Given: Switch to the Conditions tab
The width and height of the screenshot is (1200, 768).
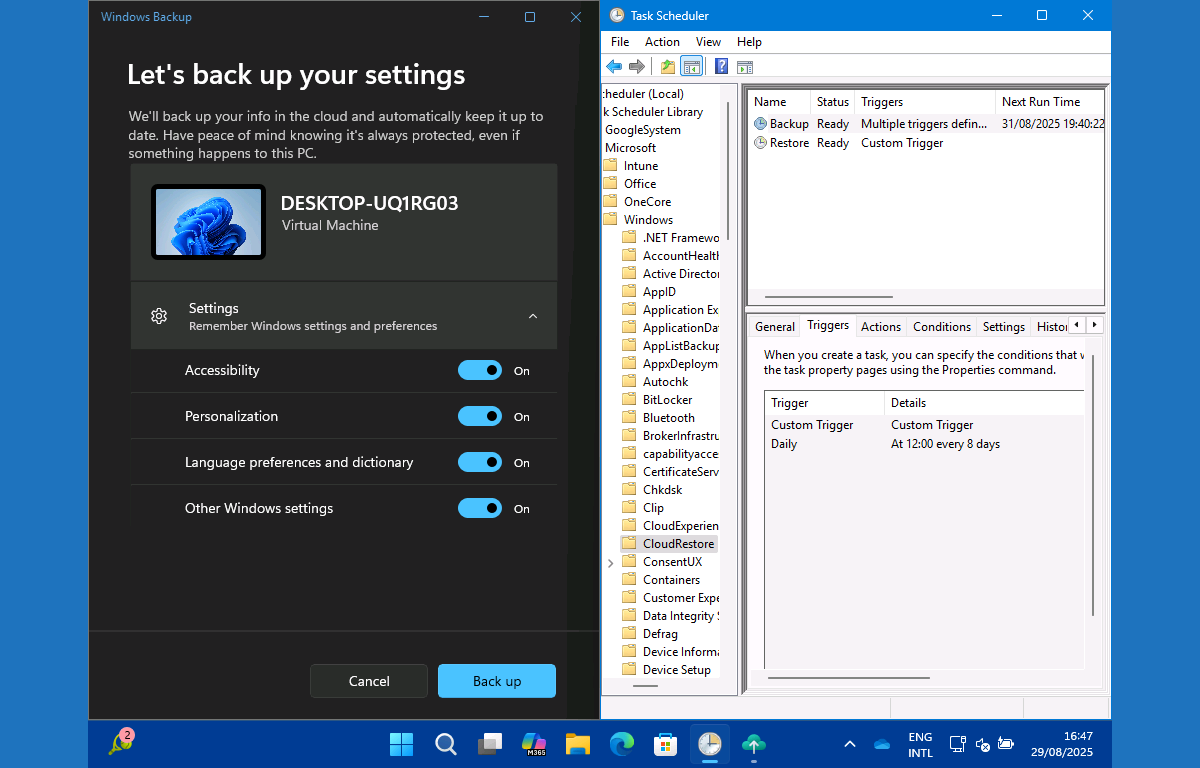Looking at the screenshot, I should (941, 327).
